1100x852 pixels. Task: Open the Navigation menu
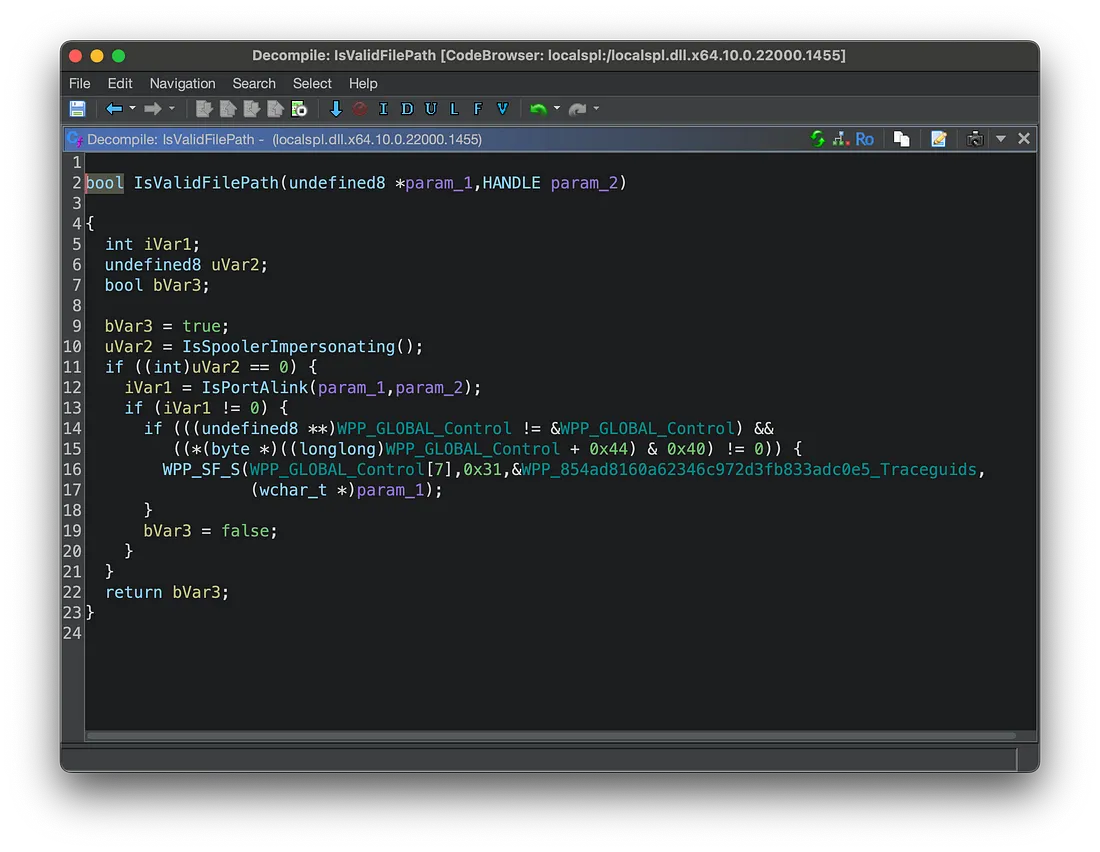point(182,83)
